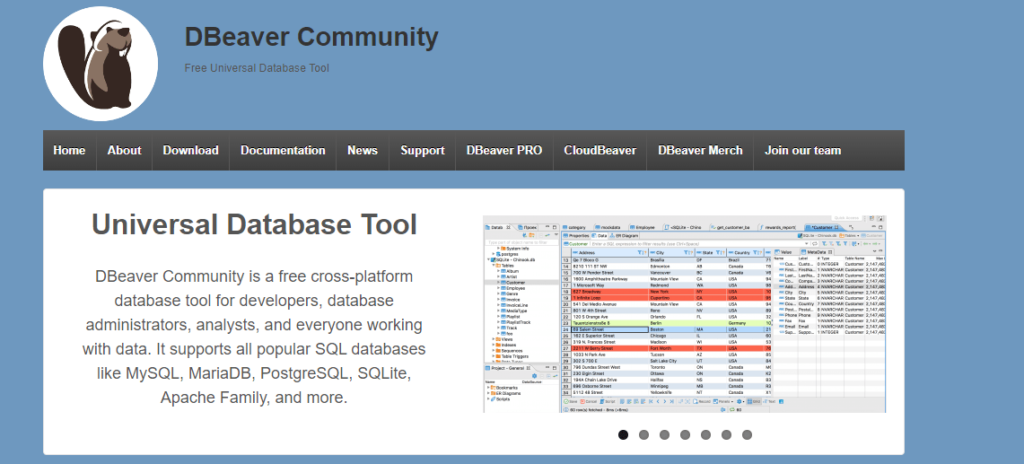The width and height of the screenshot is (1024, 464).
Task: Visit the News section
Action: pyautogui.click(x=362, y=150)
